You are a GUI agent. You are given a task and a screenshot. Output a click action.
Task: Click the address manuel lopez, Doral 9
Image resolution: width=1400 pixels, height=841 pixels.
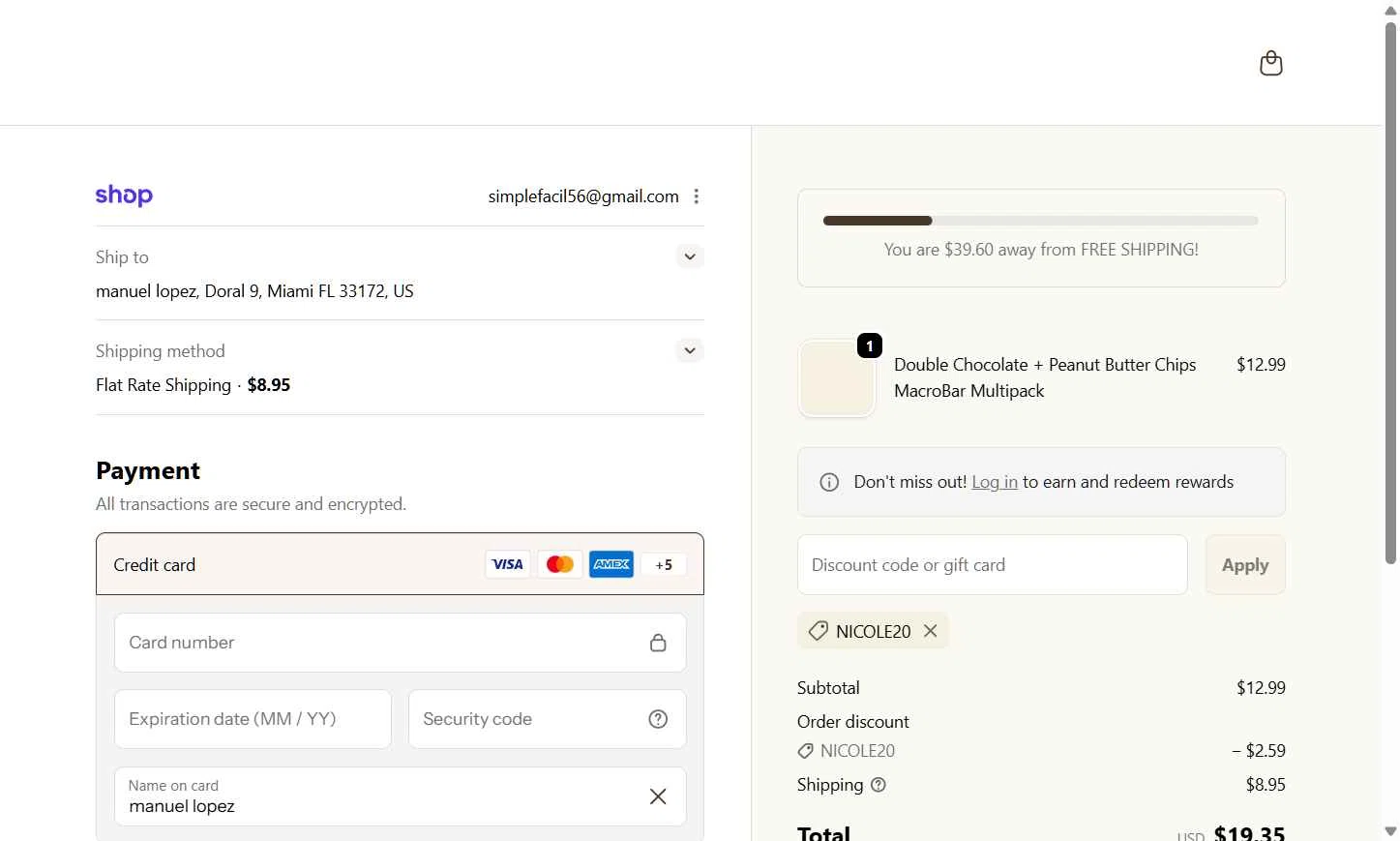point(254,291)
